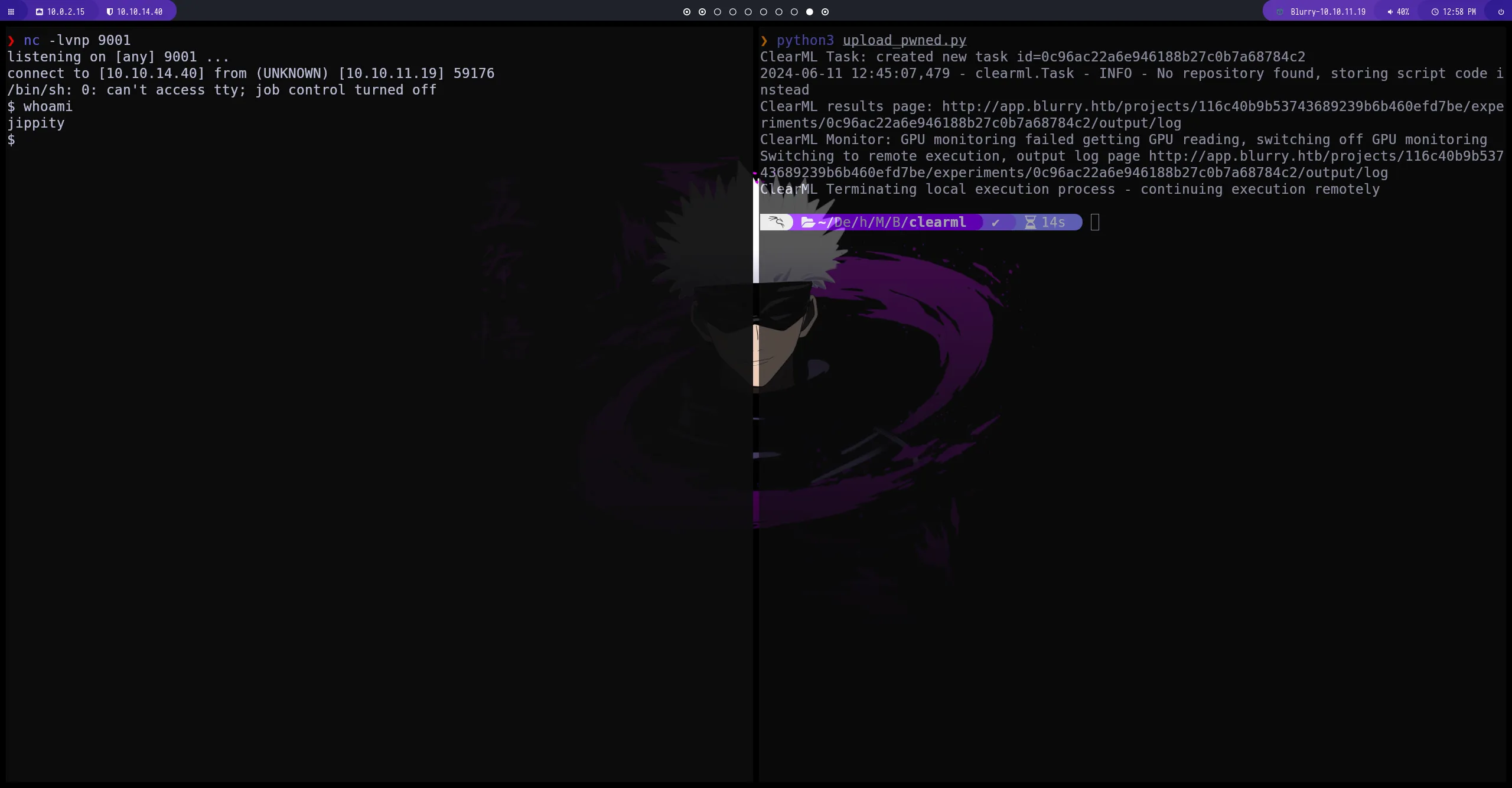
Task: Click the Blurry-10.10.11.19 target label
Action: [1328, 11]
